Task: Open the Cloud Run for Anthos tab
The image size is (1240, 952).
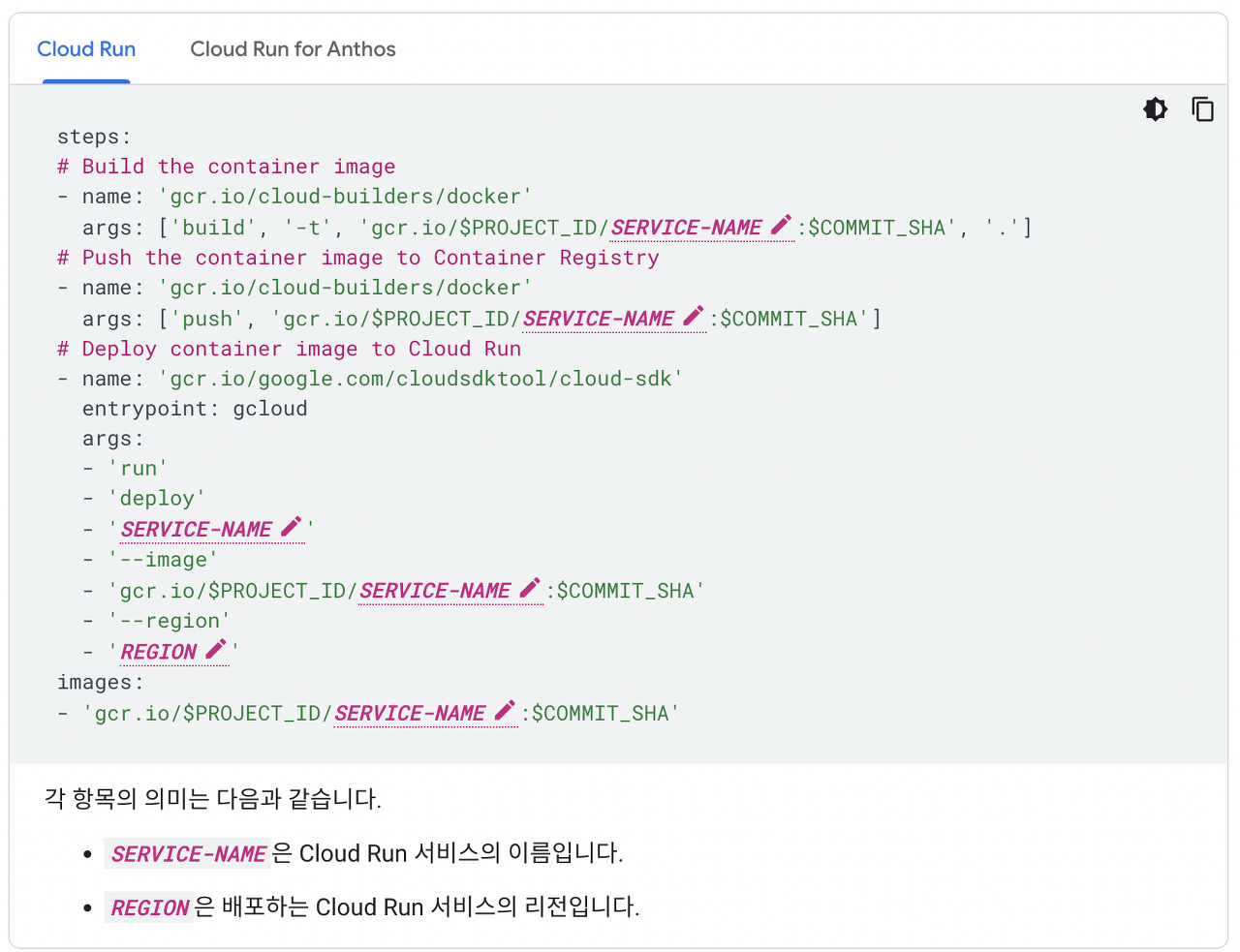Action: pyautogui.click(x=293, y=49)
